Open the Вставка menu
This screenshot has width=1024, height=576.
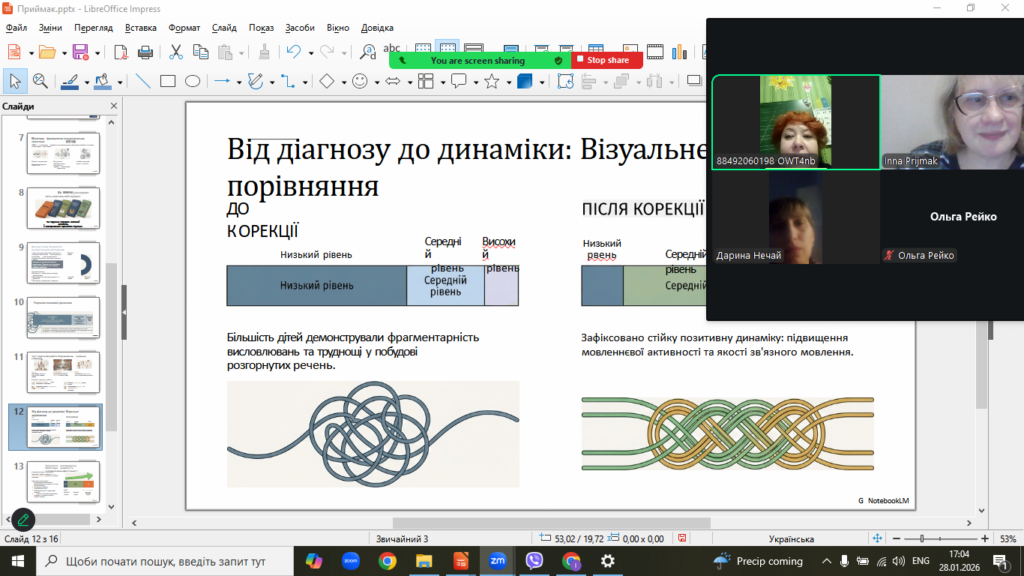click(x=141, y=28)
